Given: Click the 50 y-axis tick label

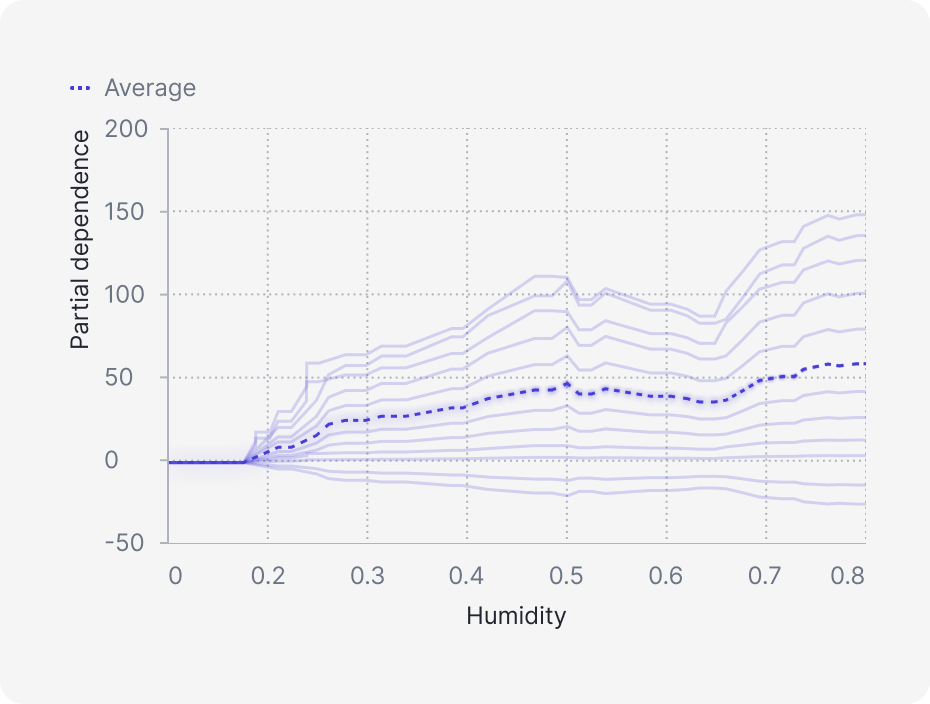Looking at the screenshot, I should pyautogui.click(x=131, y=378).
